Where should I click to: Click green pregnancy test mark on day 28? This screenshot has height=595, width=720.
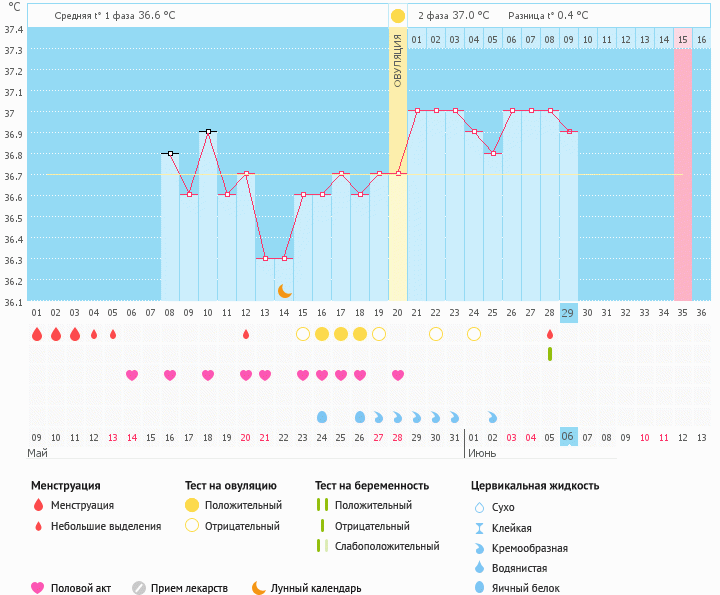pos(550,354)
